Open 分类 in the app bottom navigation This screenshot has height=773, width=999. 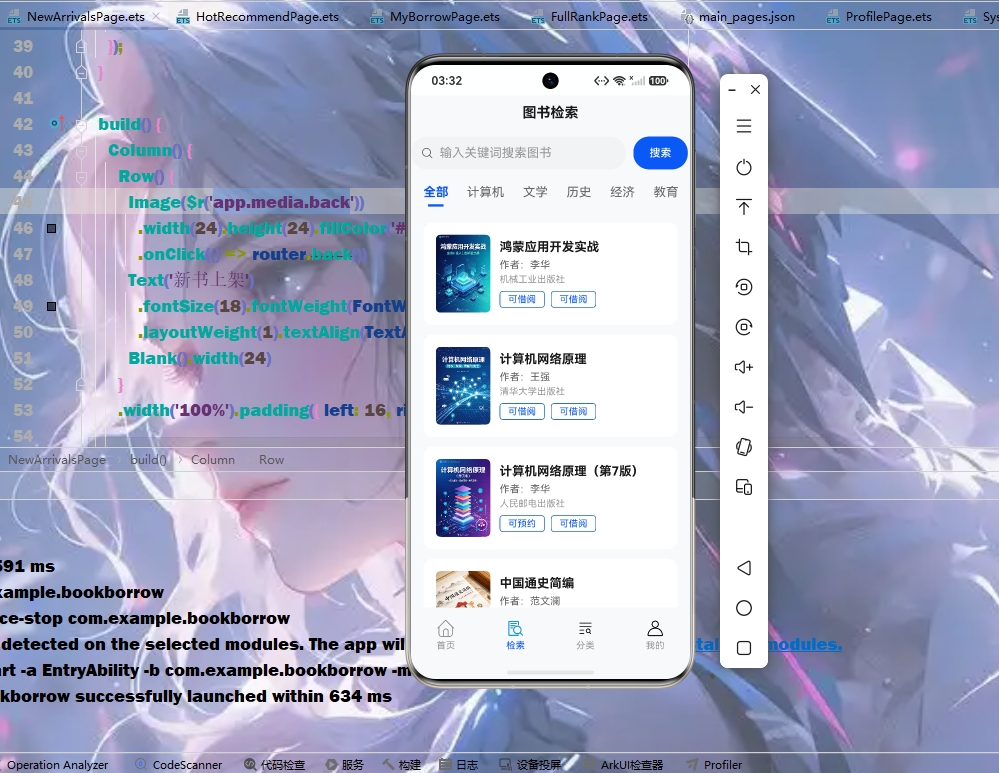point(585,635)
